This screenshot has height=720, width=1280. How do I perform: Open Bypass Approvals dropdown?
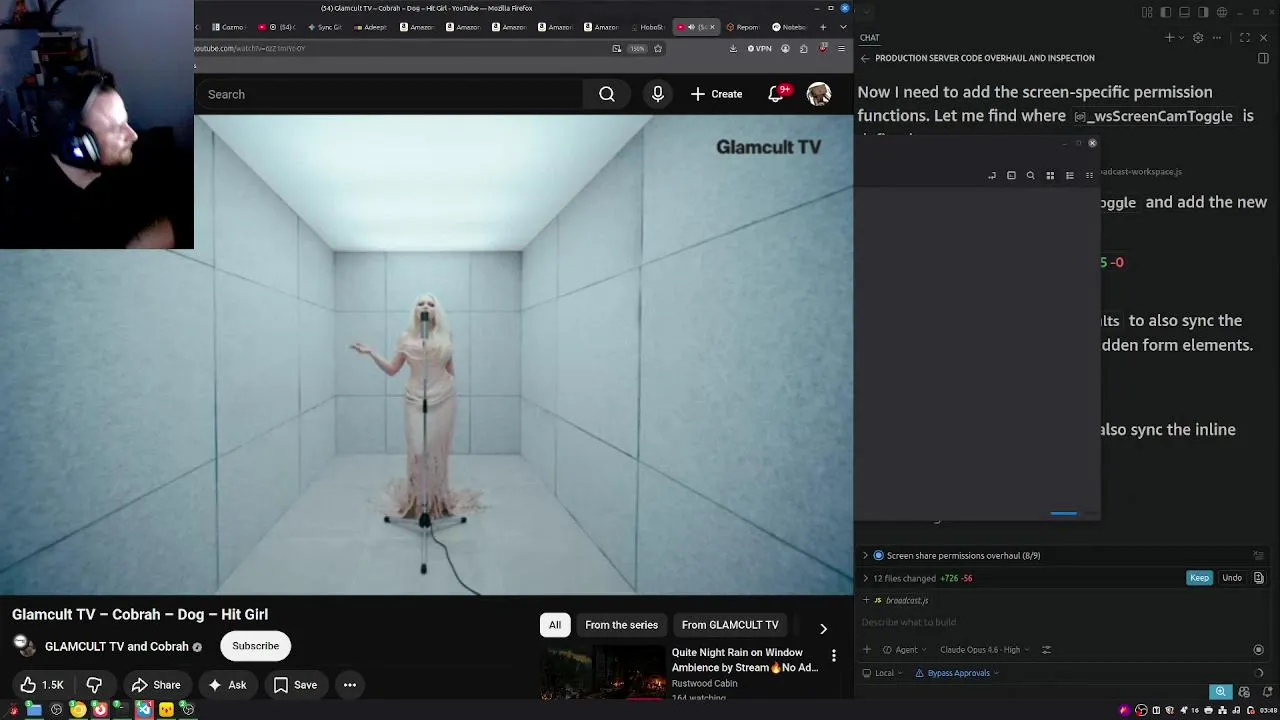tap(957, 673)
